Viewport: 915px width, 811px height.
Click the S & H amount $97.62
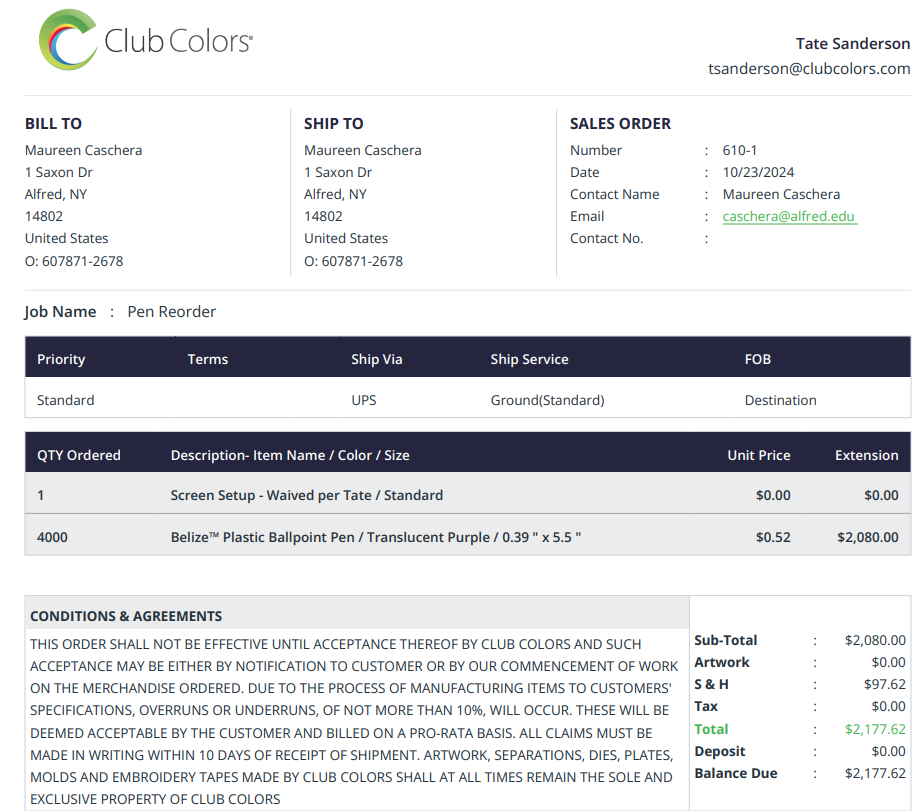pyautogui.click(x=885, y=684)
